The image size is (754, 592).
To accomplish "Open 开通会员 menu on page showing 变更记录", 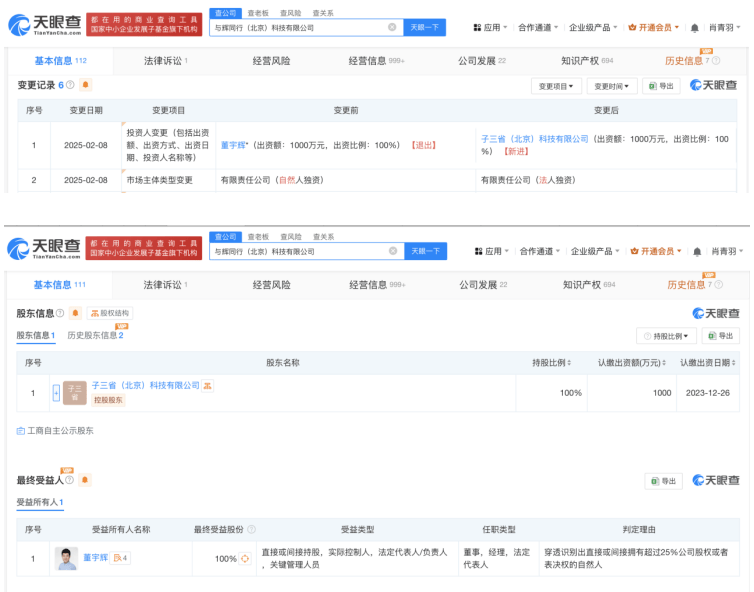I will pos(653,27).
